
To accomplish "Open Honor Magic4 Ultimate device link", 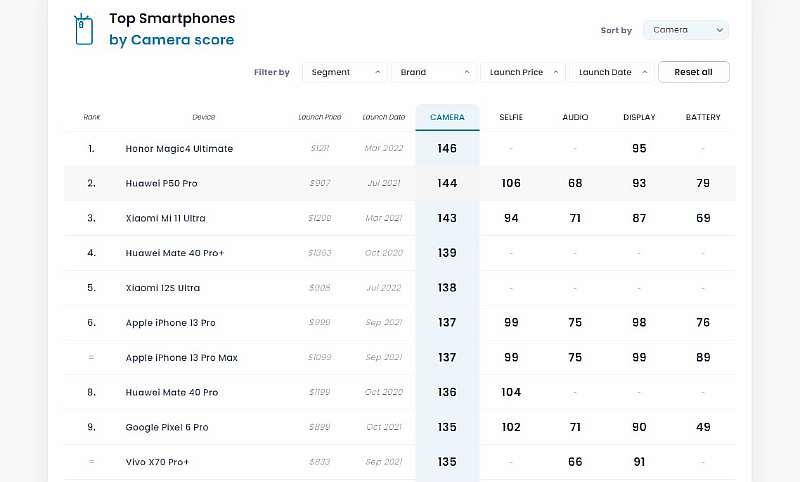I will coord(179,149).
